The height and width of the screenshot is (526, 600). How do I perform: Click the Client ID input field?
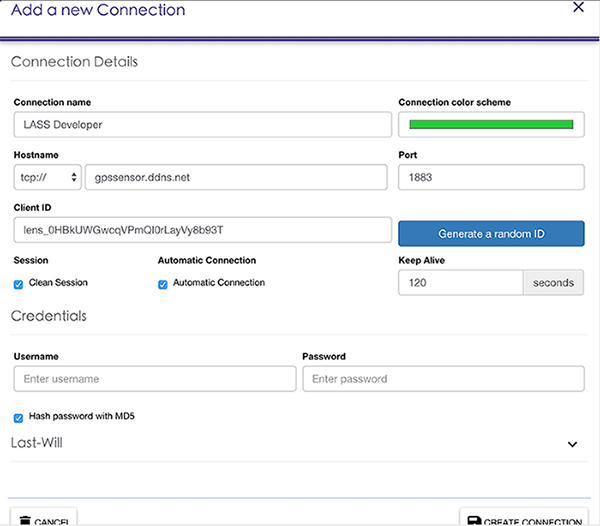(202, 230)
